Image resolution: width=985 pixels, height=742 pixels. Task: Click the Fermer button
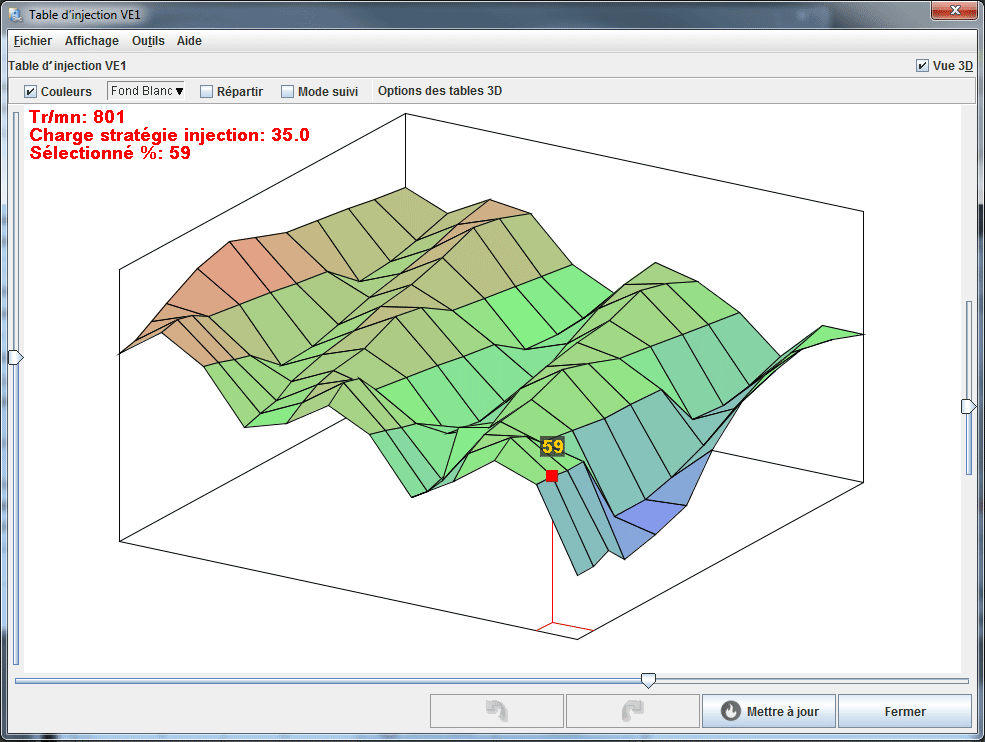pos(904,711)
